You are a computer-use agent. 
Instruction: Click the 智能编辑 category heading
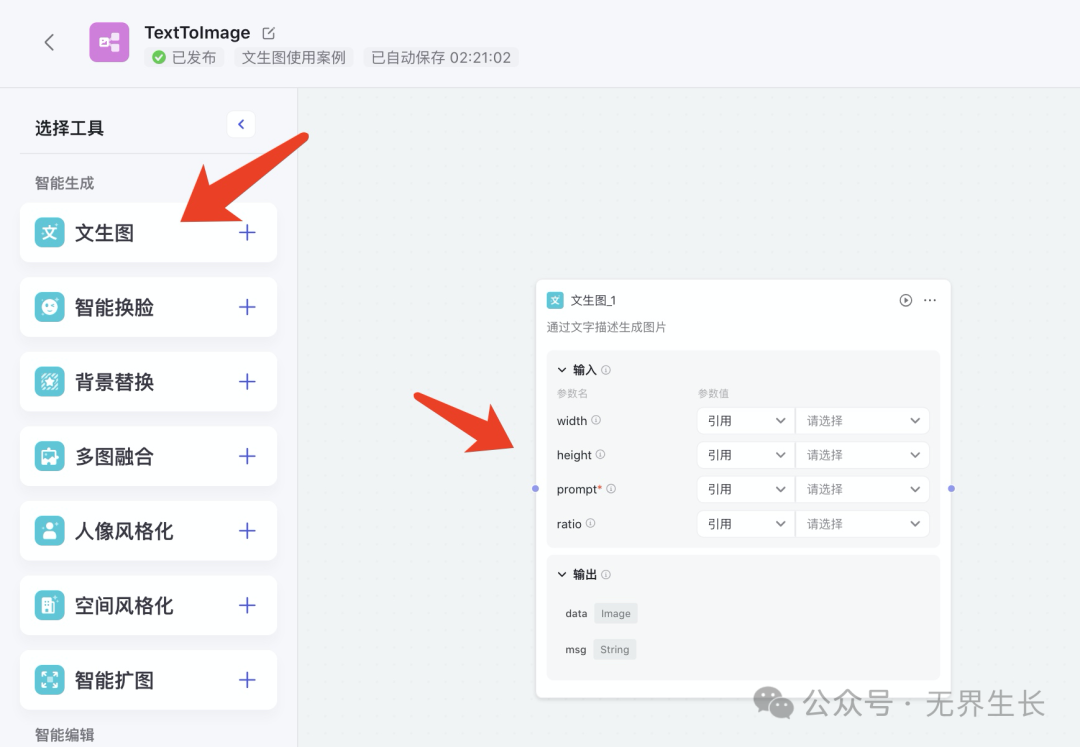(x=64, y=735)
